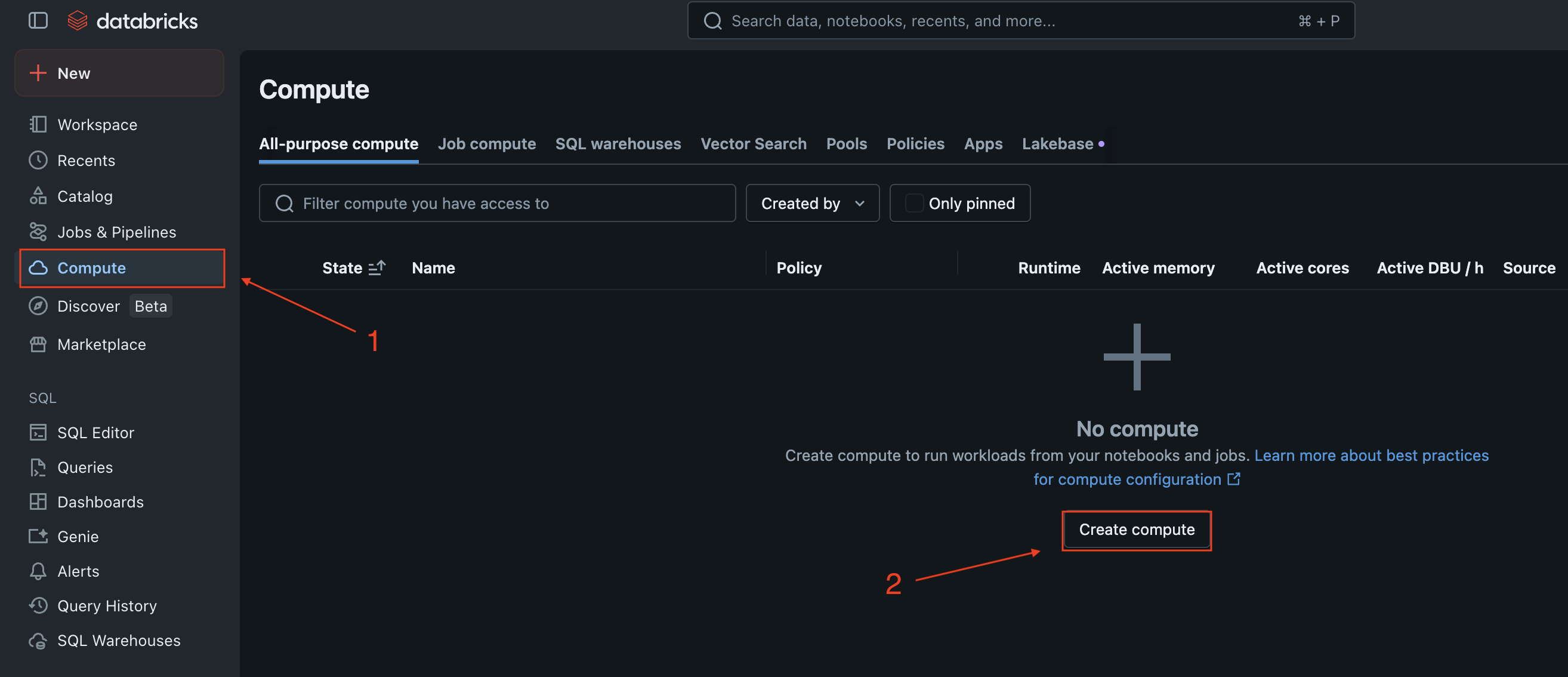Viewport: 1568px width, 677px height.
Task: Enable the Only pinned checkbox
Action: pyautogui.click(x=913, y=203)
